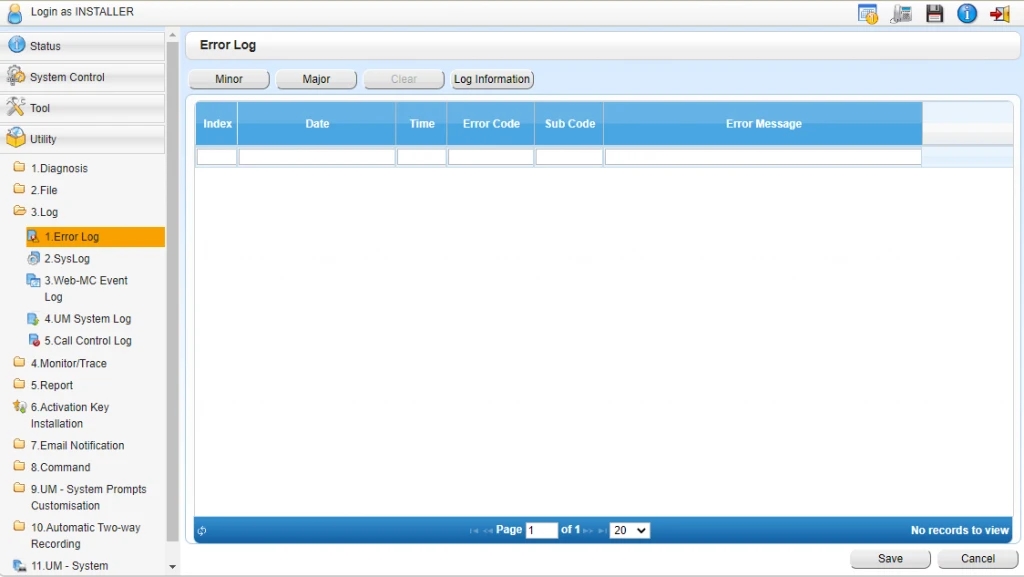Click the red logout icon at top right
The image size is (1024, 577).
[1000, 13]
